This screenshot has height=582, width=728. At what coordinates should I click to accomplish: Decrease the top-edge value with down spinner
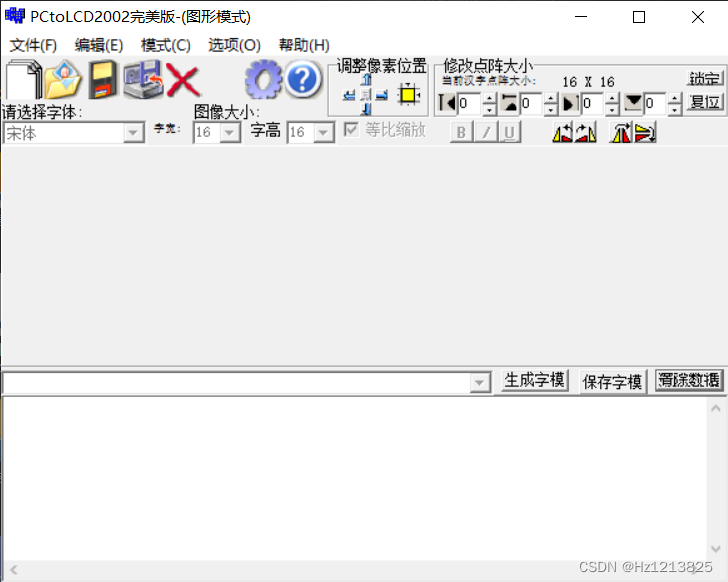click(550, 110)
